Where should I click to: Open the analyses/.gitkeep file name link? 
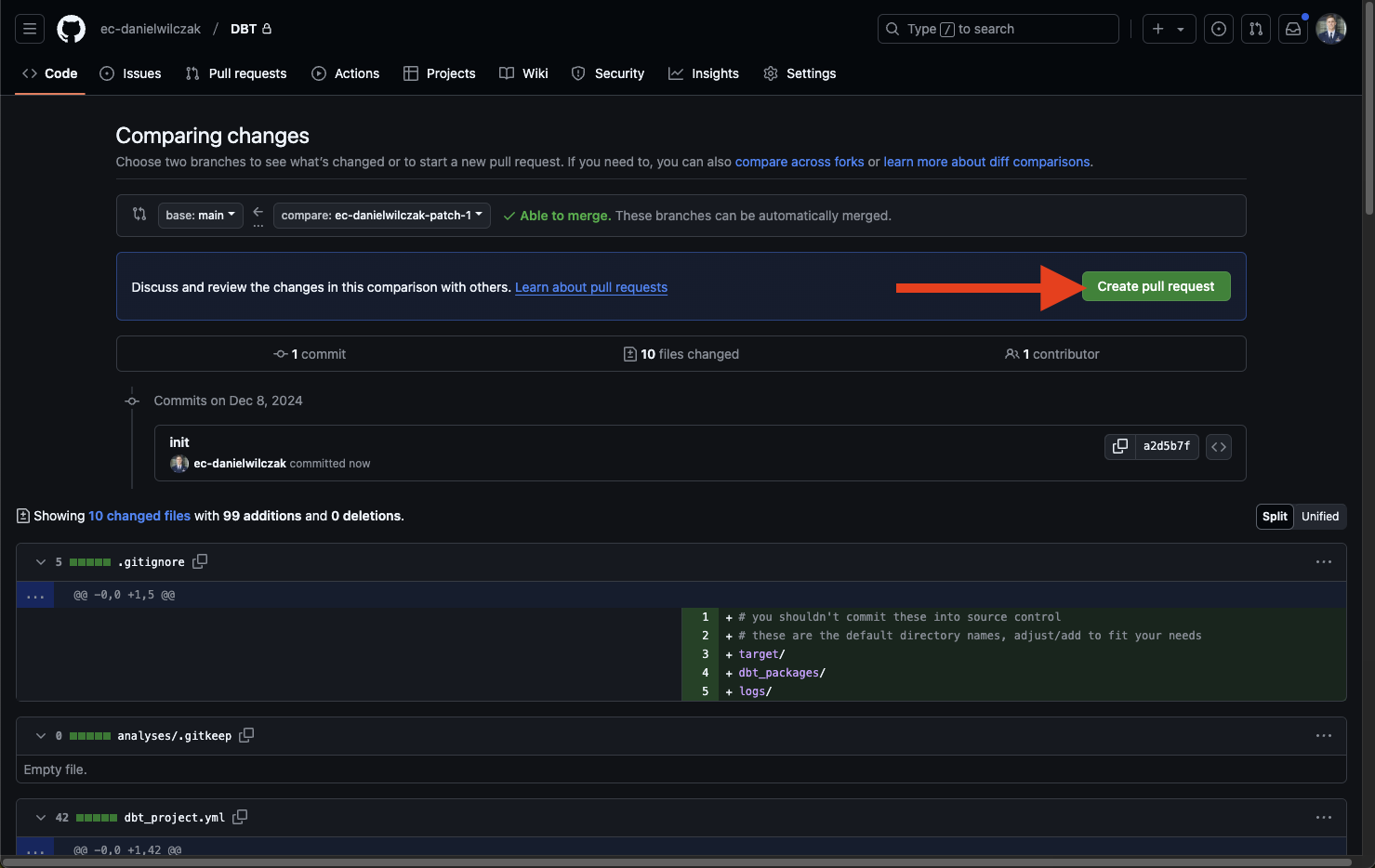click(x=174, y=736)
